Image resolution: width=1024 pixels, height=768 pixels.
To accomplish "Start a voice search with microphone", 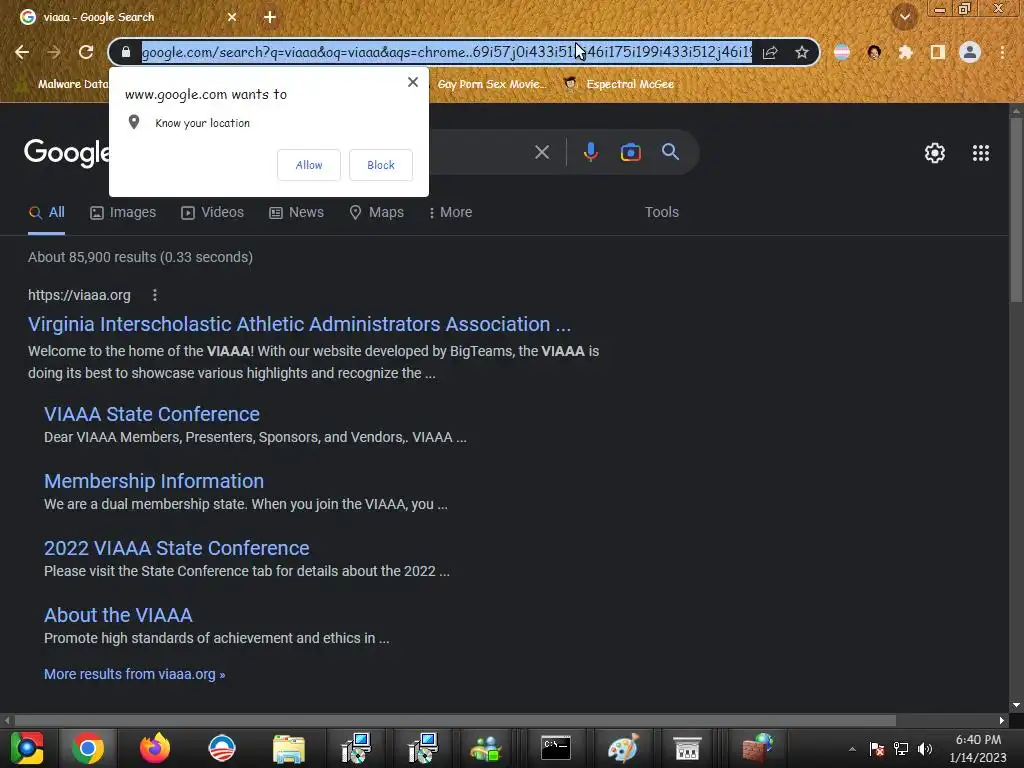I will pyautogui.click(x=590, y=152).
